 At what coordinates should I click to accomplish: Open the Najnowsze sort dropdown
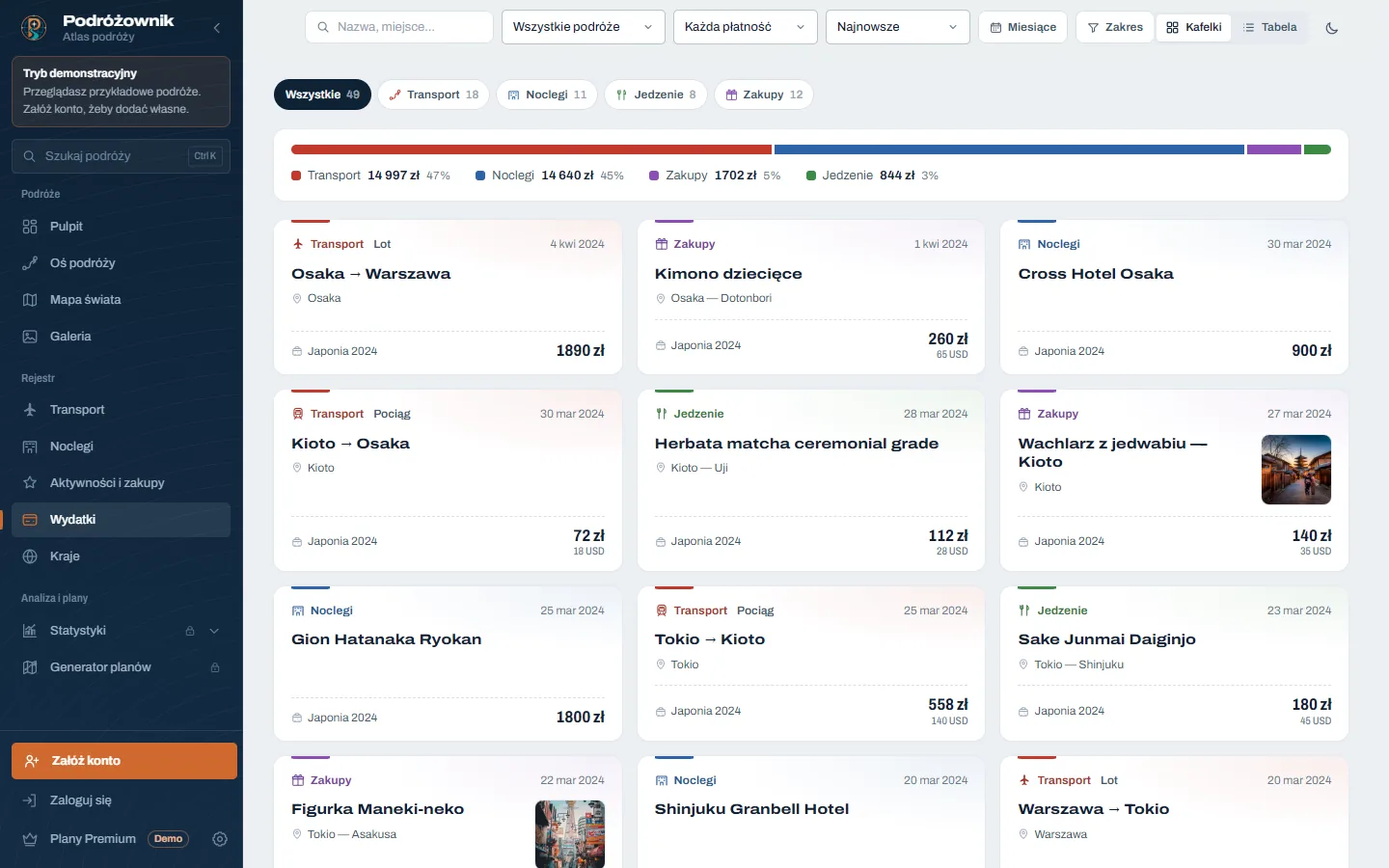898,27
